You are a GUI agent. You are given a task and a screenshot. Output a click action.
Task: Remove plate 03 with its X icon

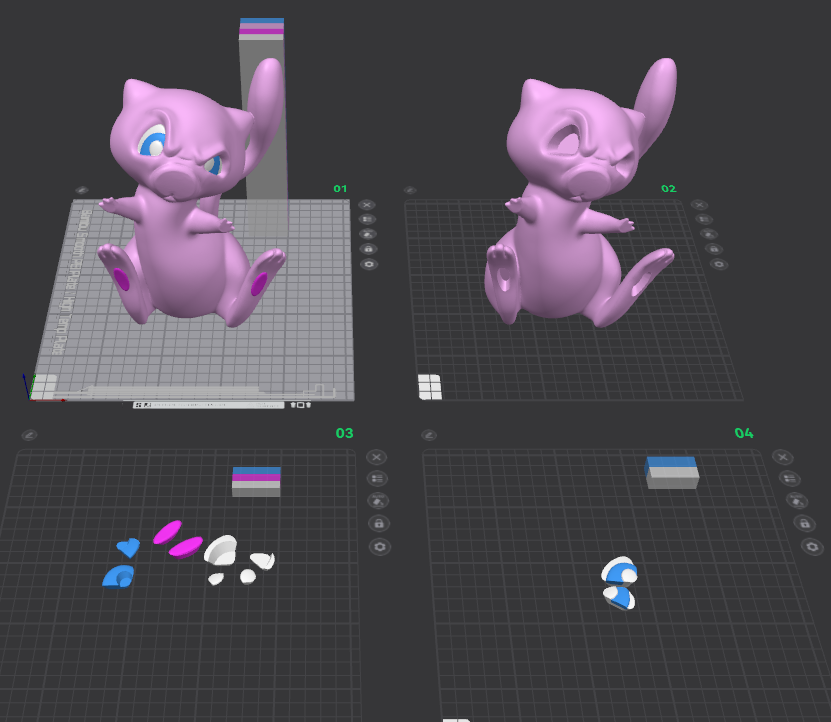tap(376, 457)
